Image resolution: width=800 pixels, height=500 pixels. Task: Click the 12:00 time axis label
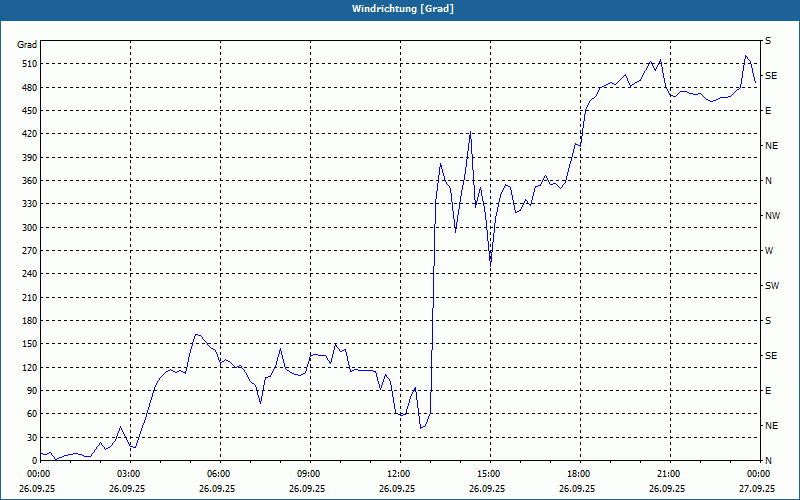click(x=400, y=474)
